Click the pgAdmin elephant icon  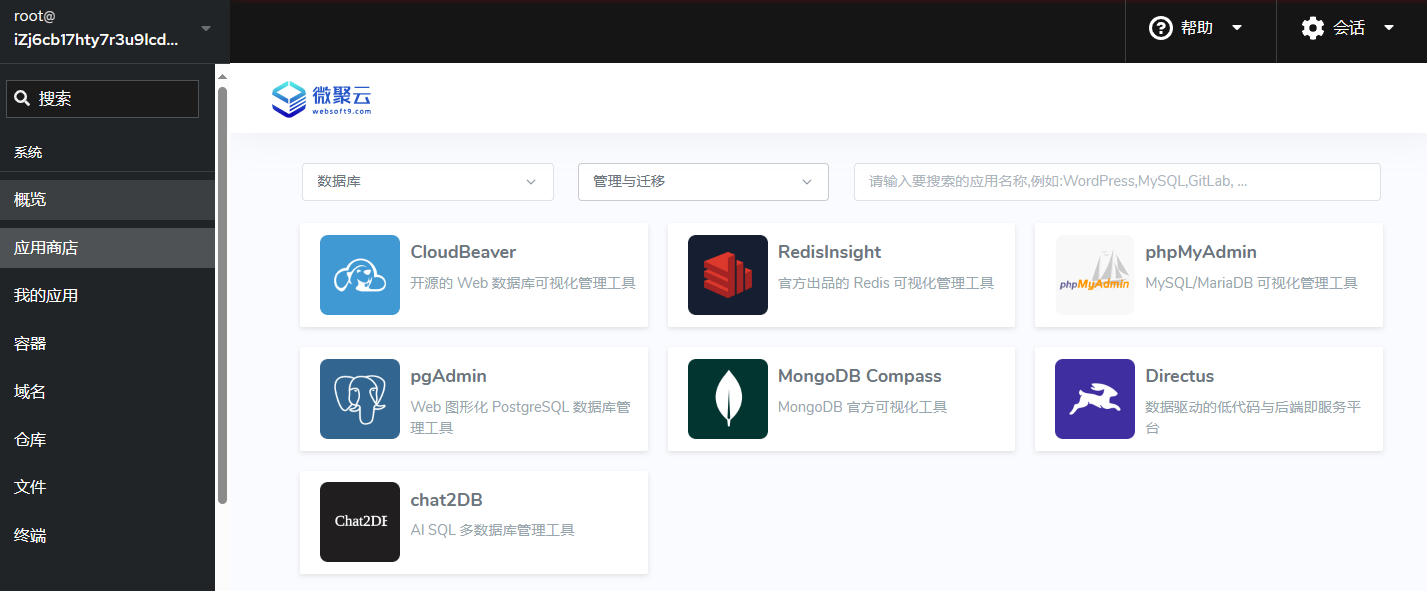pos(360,399)
